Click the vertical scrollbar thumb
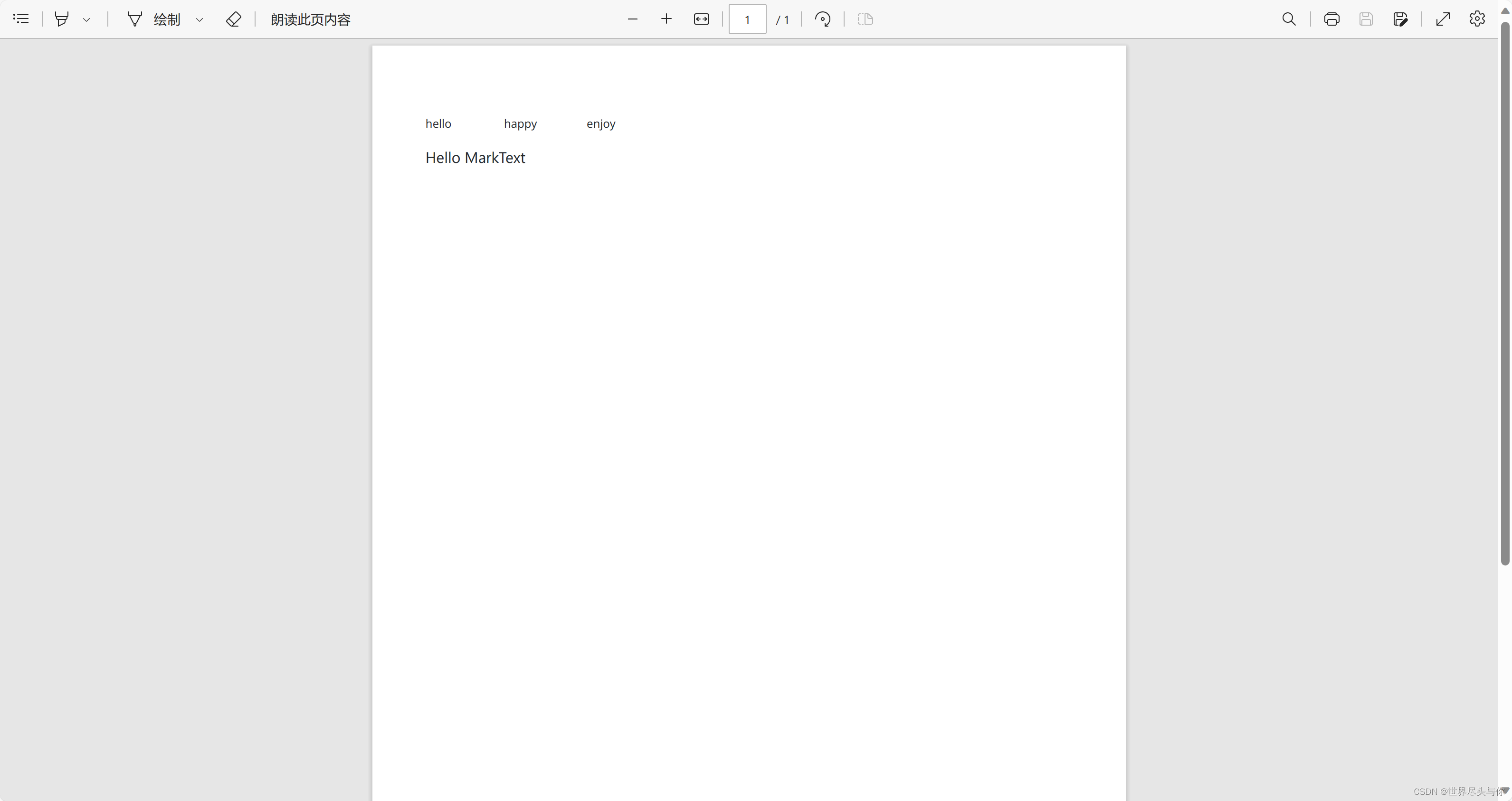Viewport: 1512px width, 801px height. pyautogui.click(x=1504, y=293)
